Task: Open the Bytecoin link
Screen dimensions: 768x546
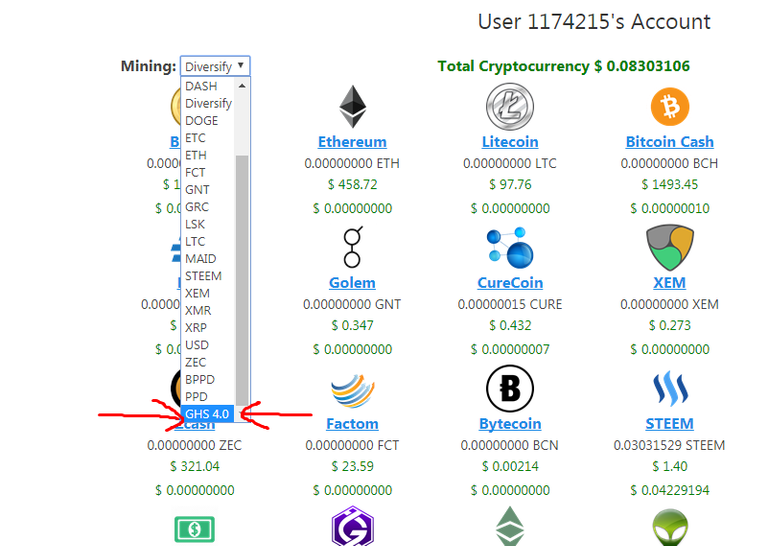Action: (x=510, y=424)
